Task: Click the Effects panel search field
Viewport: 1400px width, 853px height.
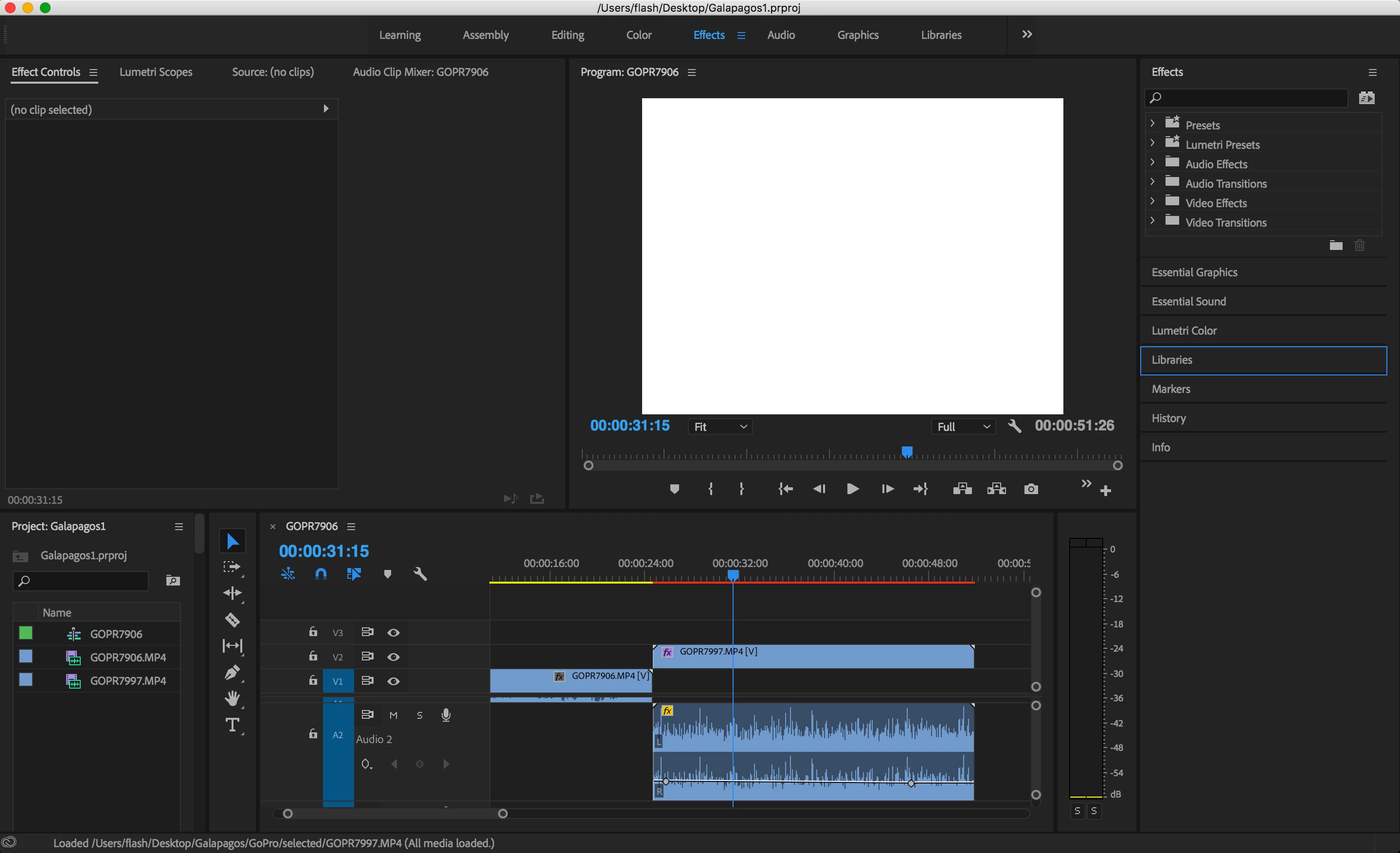Action: coord(1250,98)
